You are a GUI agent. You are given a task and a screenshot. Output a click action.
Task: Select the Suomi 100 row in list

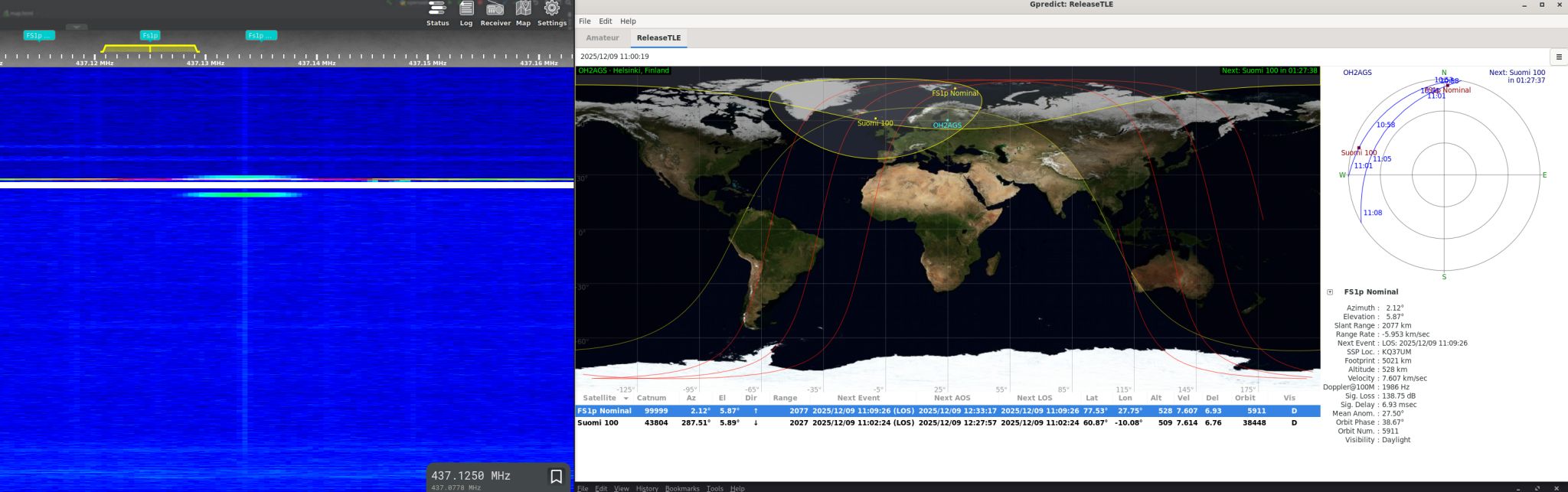coord(948,422)
